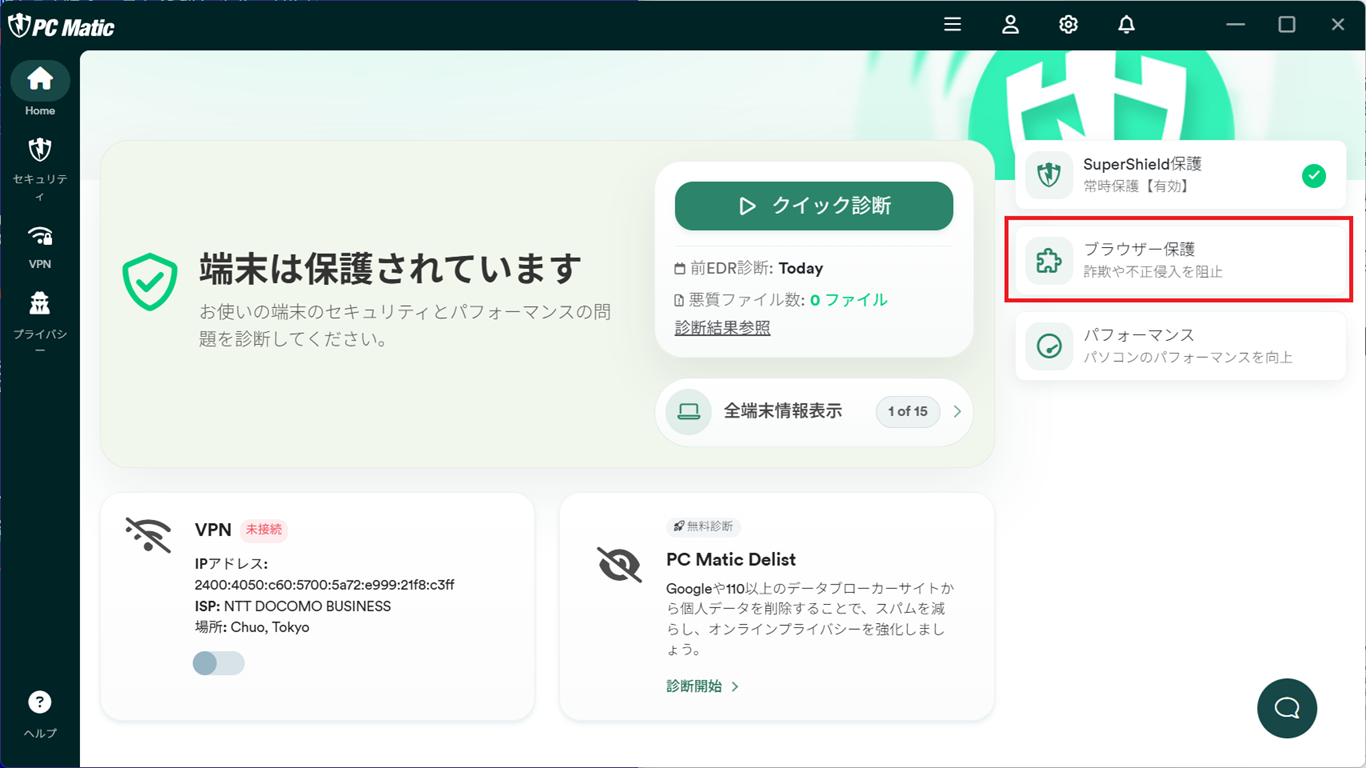Toggle the VPN connection switch
Image resolution: width=1366 pixels, height=768 pixels.
[x=219, y=663]
